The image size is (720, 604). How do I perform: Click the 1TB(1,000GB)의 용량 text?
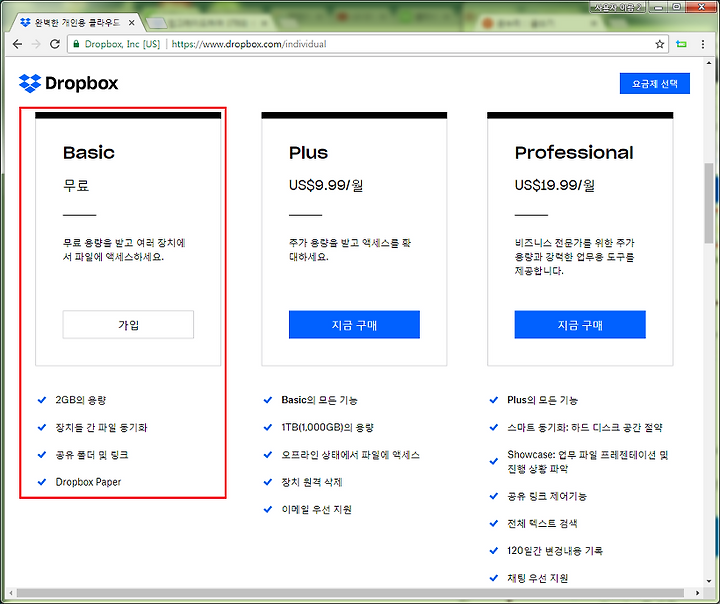[327, 428]
